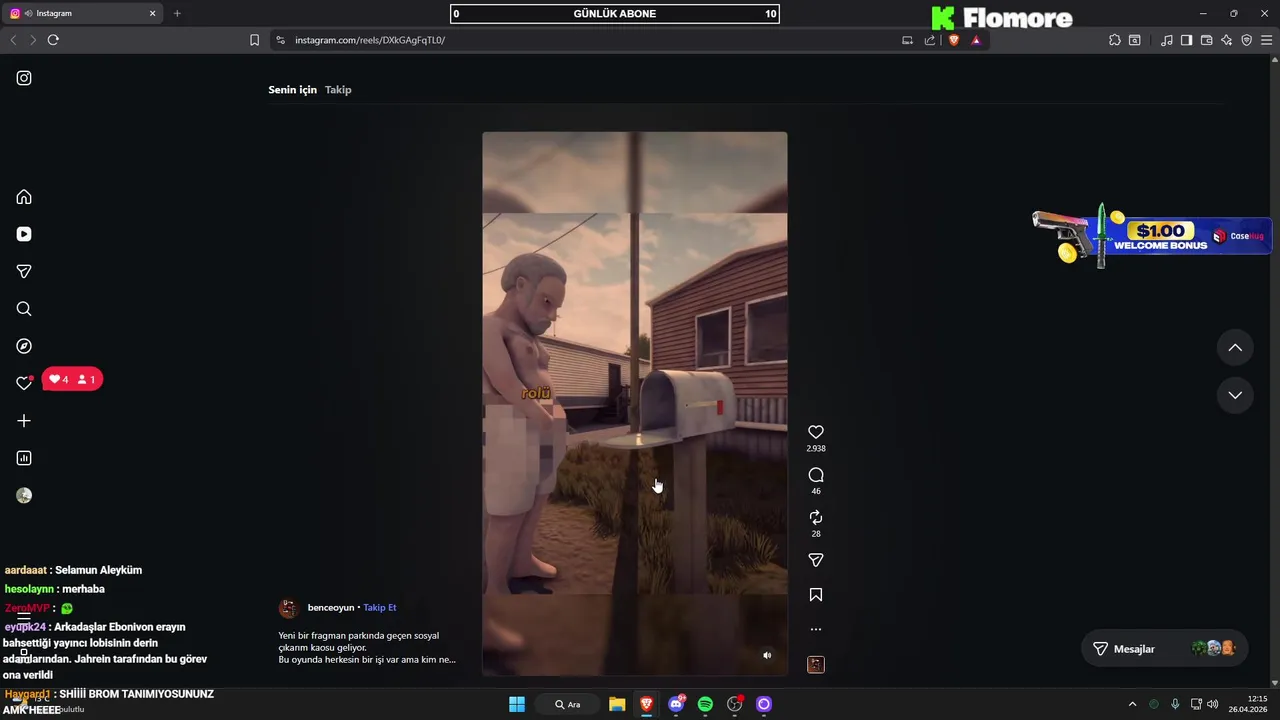Open the reel's audio thumbnail
The height and width of the screenshot is (720, 1280).
pyautogui.click(x=816, y=664)
